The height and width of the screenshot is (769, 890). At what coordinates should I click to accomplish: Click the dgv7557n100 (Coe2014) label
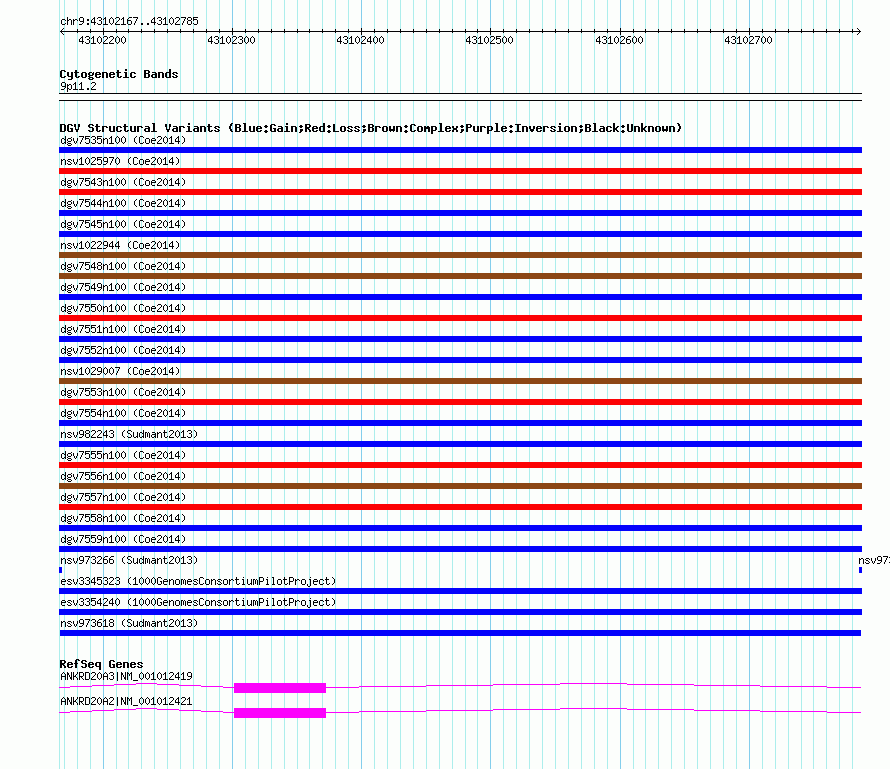tap(123, 497)
